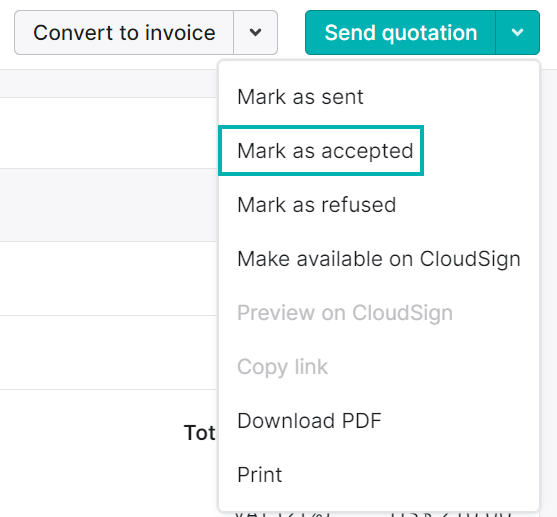Viewport: 557px width, 517px height.
Task: Click the cut-off text beneath the menu
Action: [x=373, y=515]
